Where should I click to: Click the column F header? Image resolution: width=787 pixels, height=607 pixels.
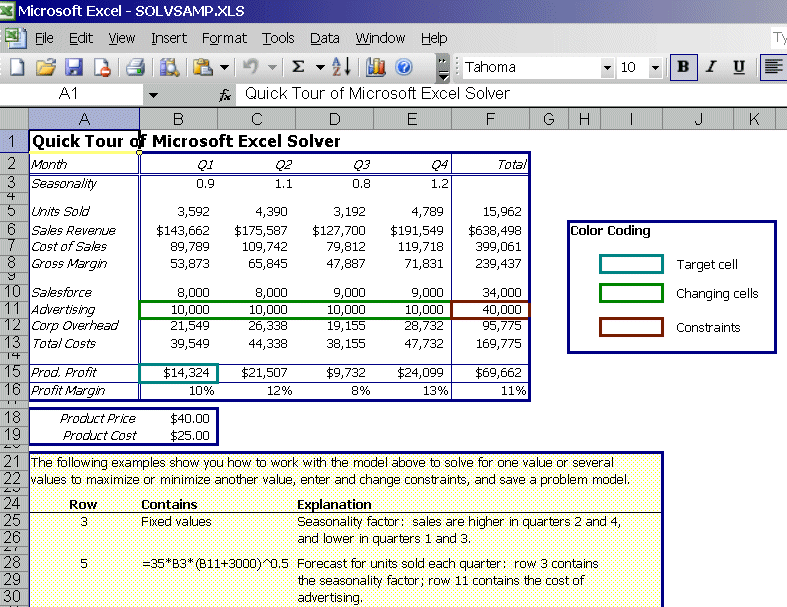point(490,120)
